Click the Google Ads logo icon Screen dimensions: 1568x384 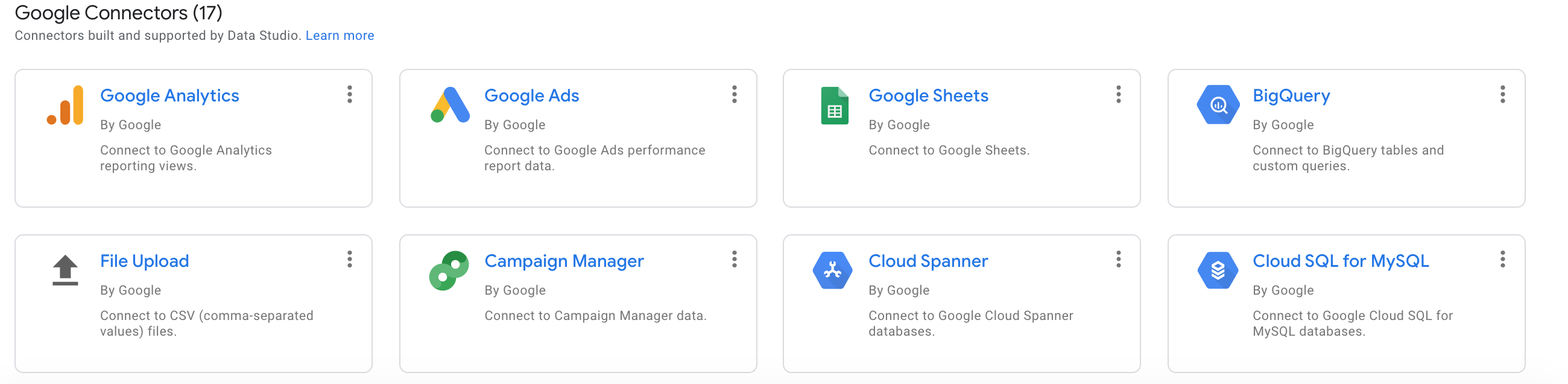[450, 105]
